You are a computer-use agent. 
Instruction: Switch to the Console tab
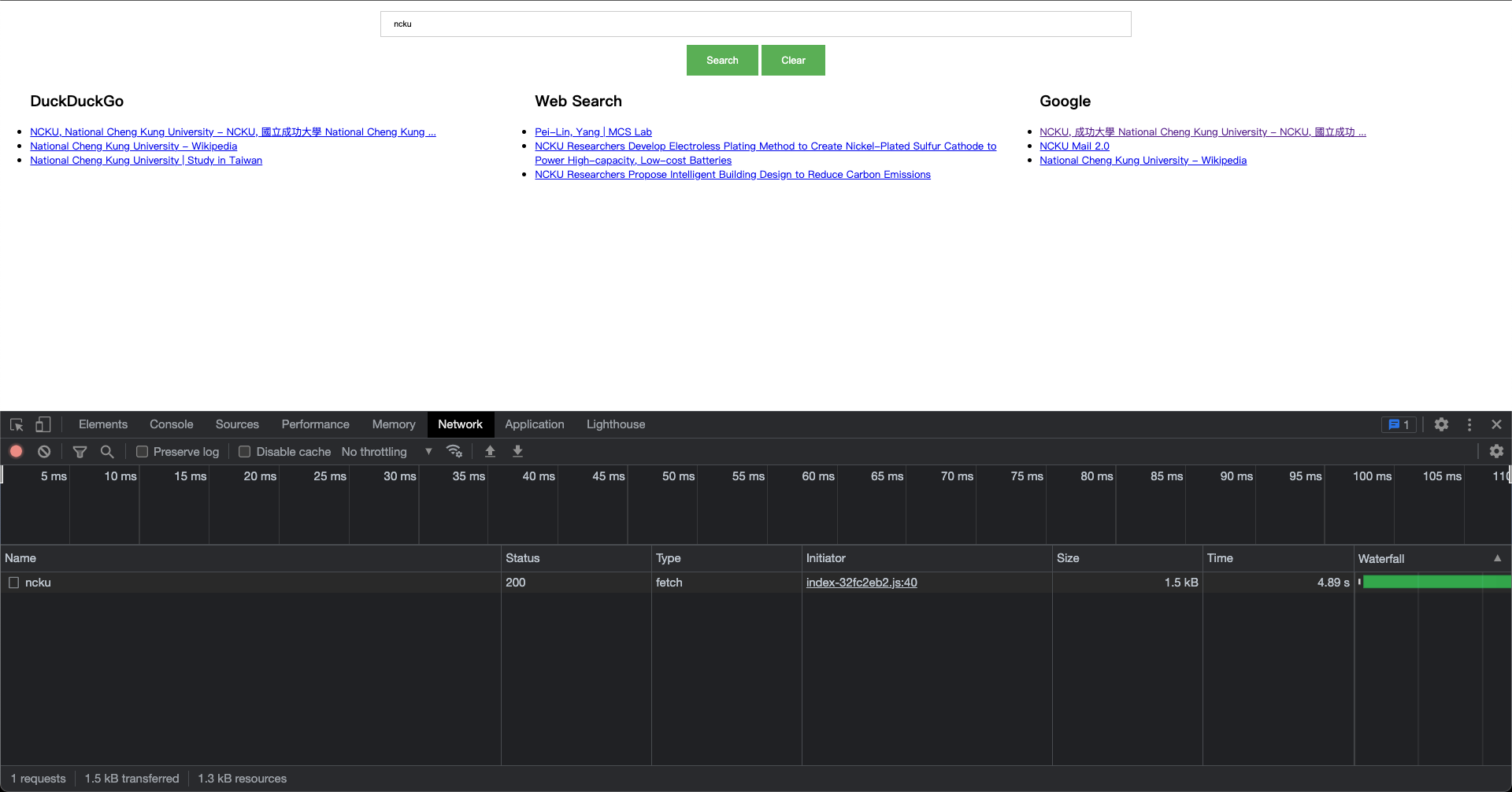click(172, 424)
